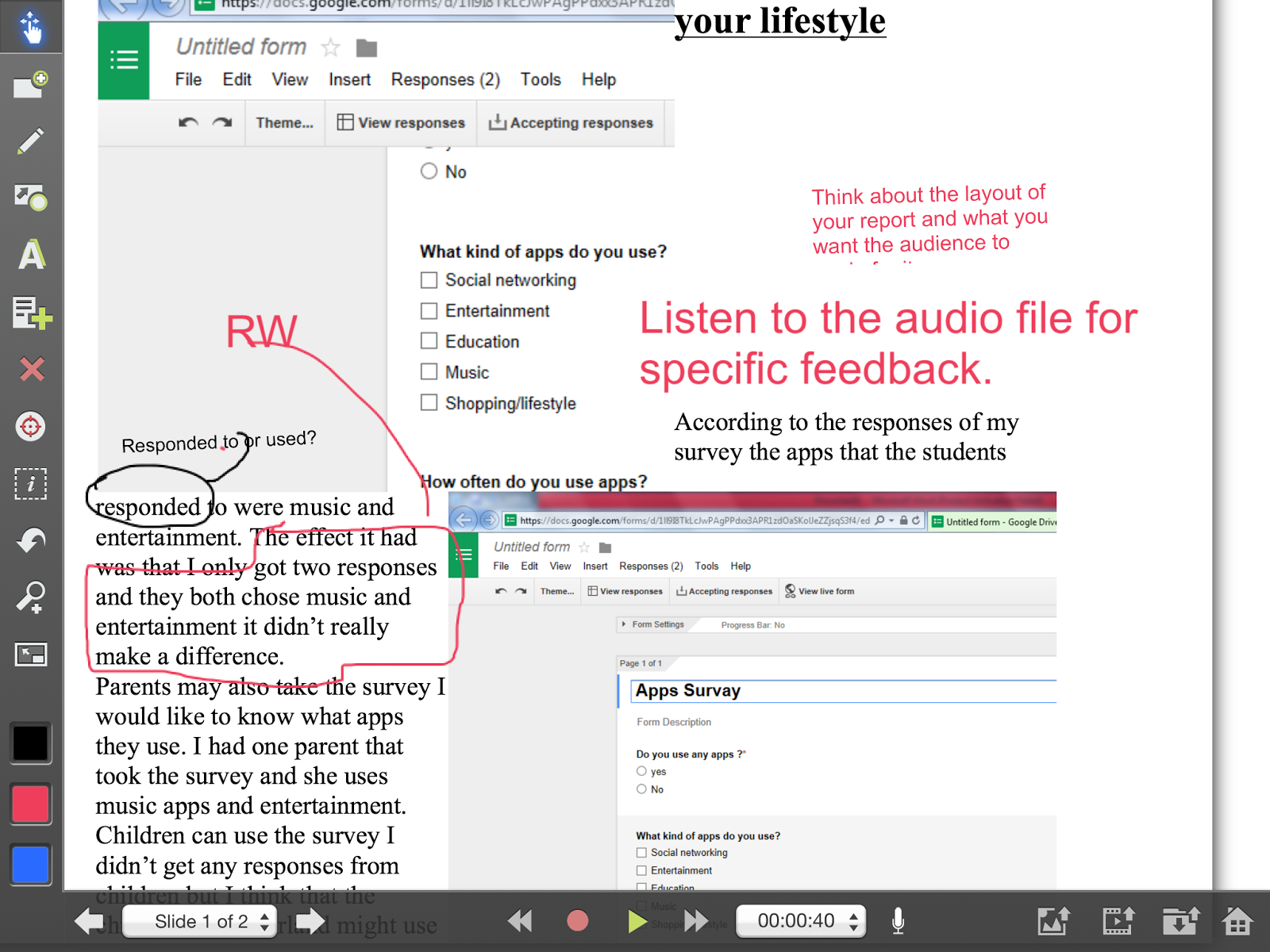Open Tools menu in larger Forms screenshot

click(541, 80)
